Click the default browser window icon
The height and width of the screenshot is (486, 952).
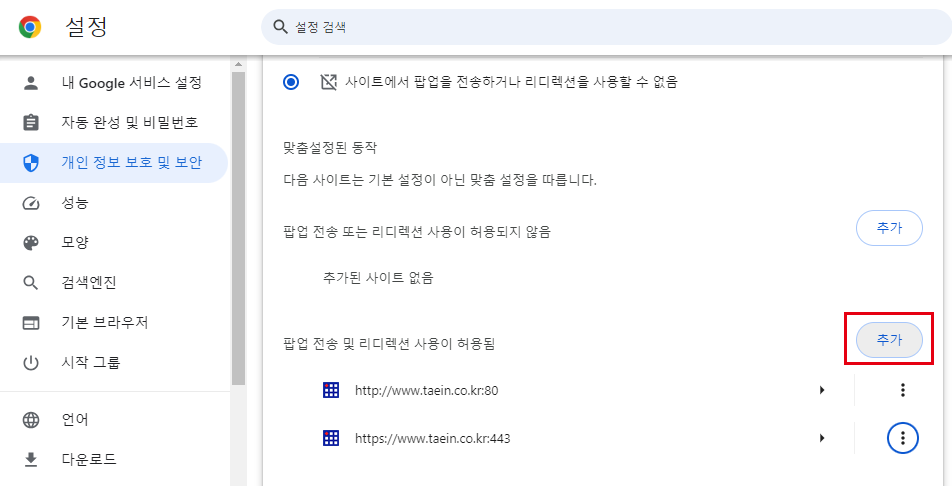pyautogui.click(x=31, y=323)
